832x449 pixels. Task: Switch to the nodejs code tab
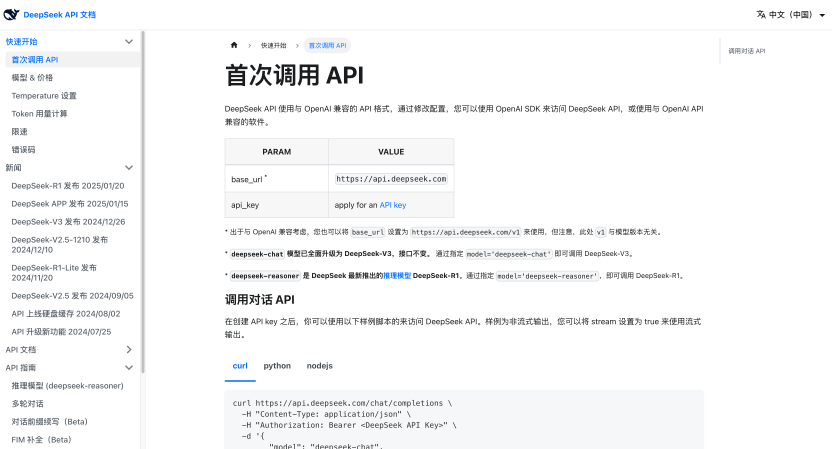(320, 366)
